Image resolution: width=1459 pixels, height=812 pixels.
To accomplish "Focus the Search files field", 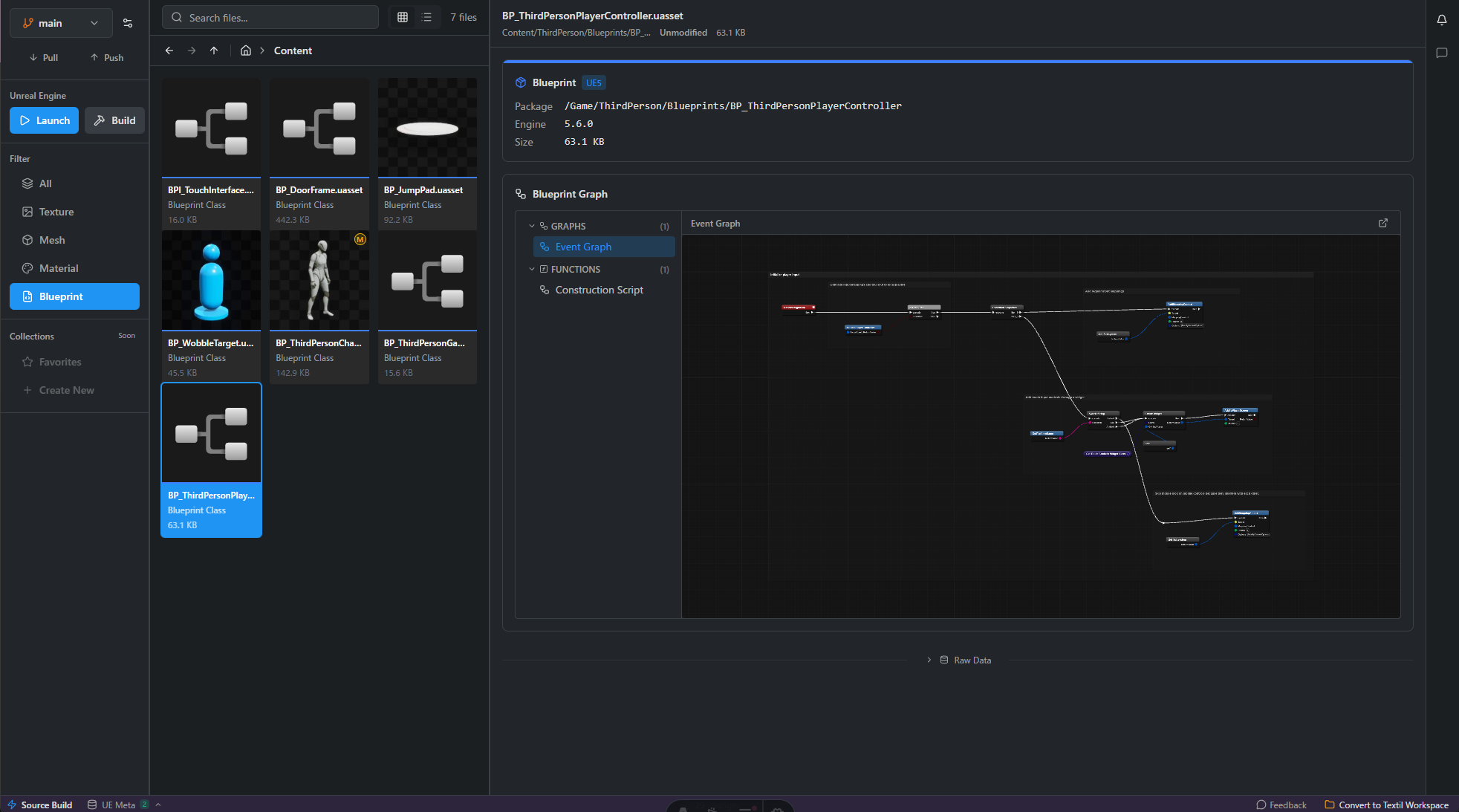I will (271, 17).
